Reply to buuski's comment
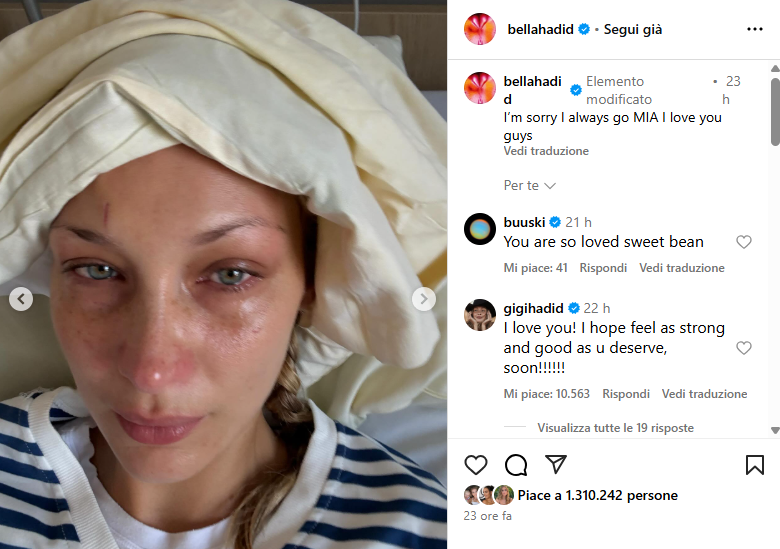Viewport: 780px width, 549px height. tap(603, 268)
